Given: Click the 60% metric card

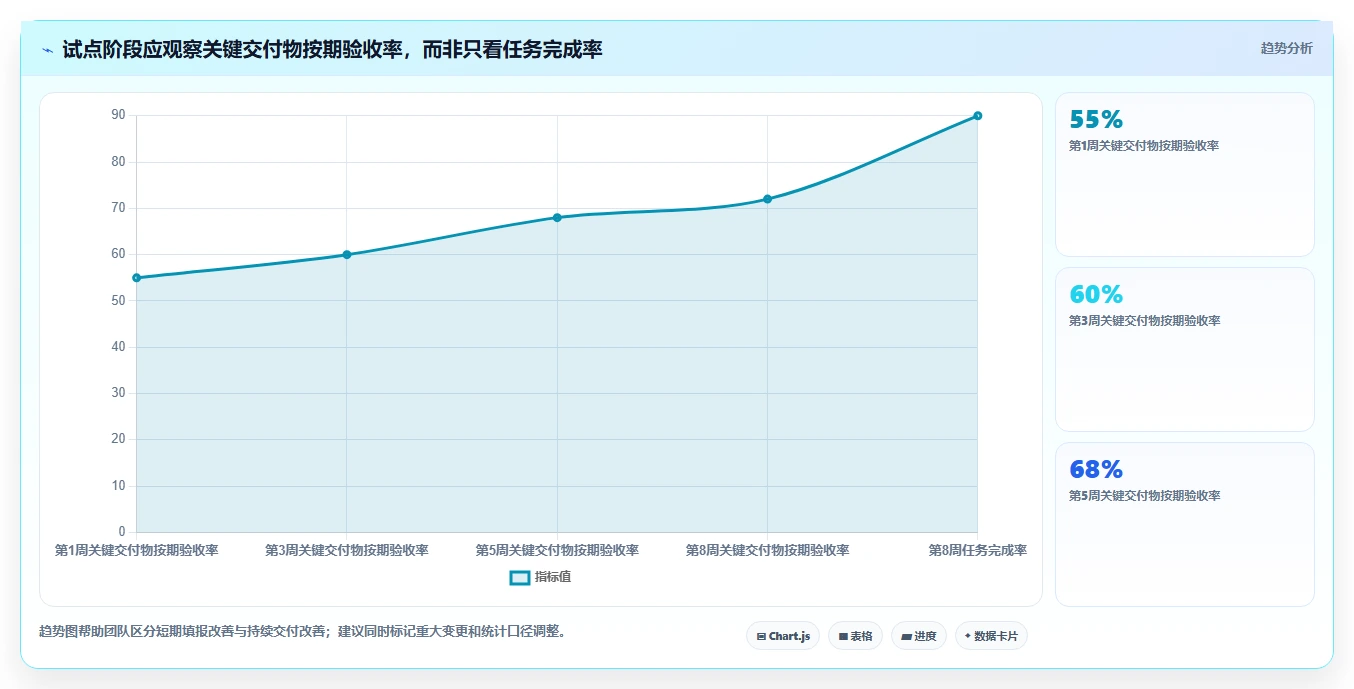Looking at the screenshot, I should pyautogui.click(x=1184, y=350).
